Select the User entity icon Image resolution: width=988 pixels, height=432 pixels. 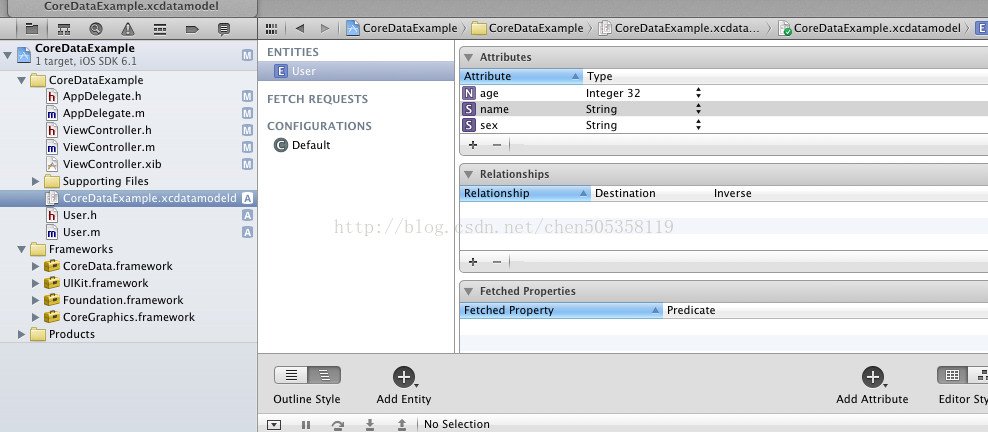tap(281, 71)
